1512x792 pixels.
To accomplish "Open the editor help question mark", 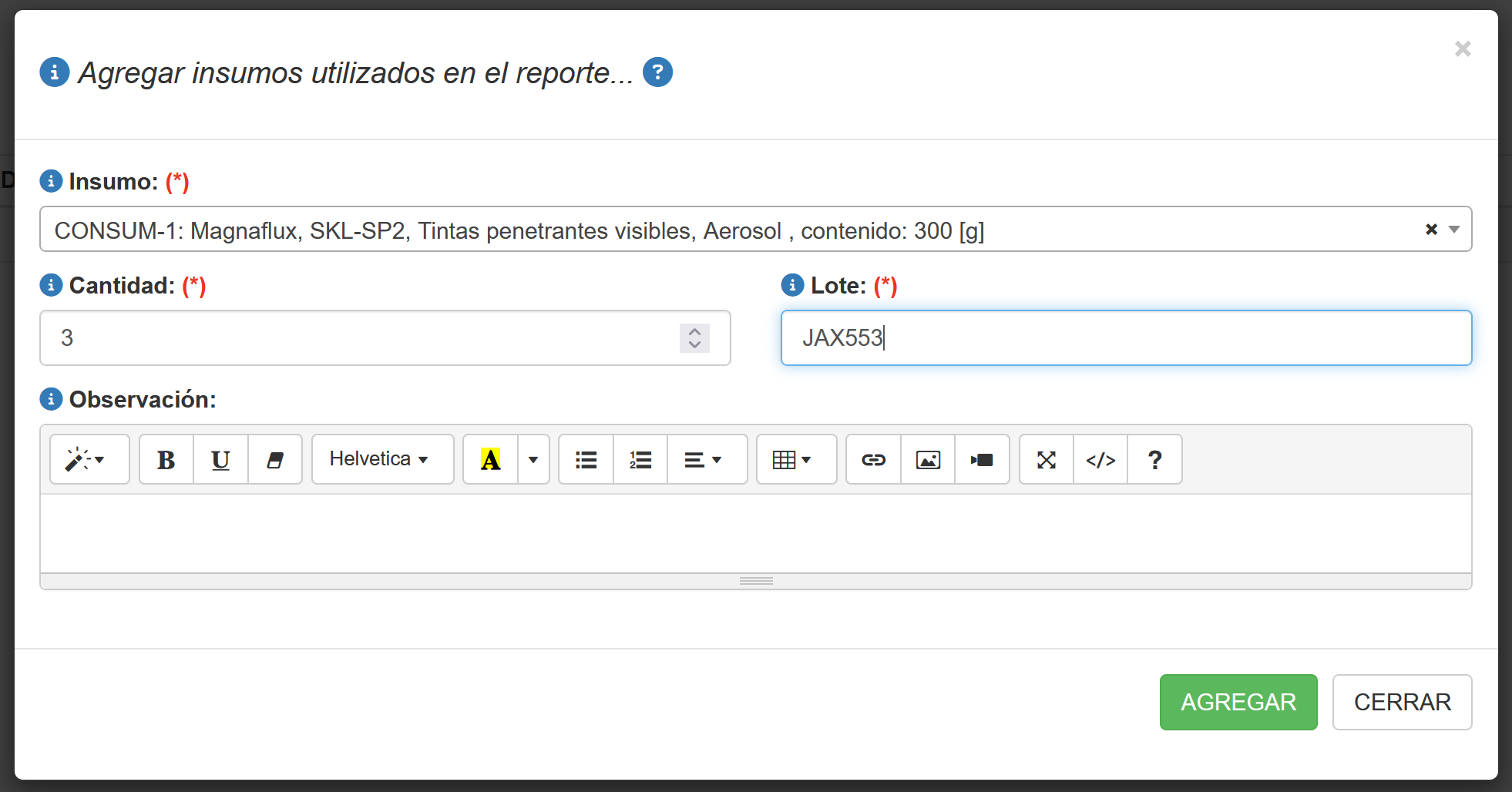I will point(1154,460).
